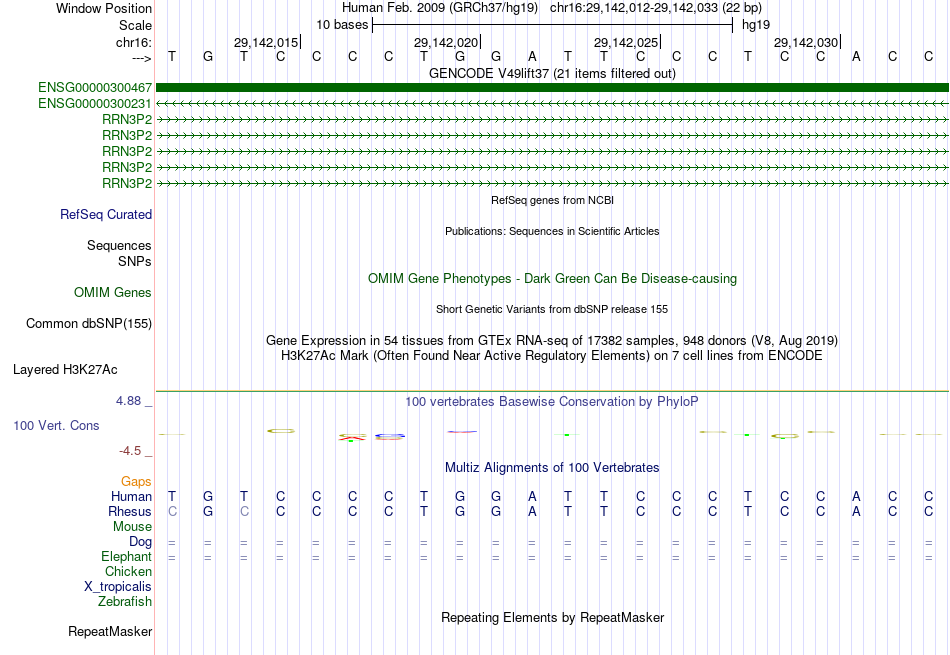Click the Gaps row label

click(x=136, y=481)
